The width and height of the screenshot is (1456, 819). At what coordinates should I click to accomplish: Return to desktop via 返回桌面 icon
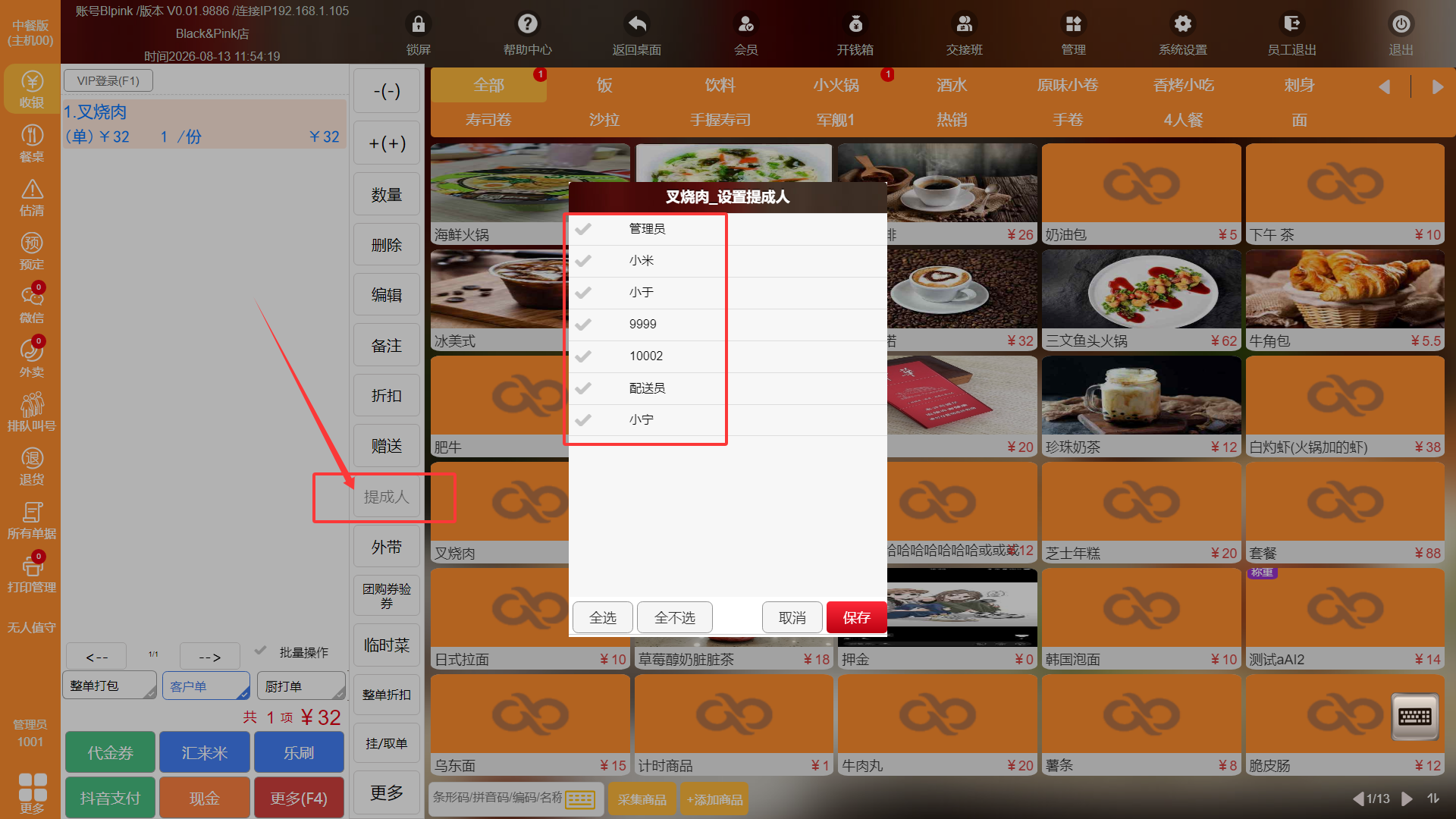coord(637,24)
